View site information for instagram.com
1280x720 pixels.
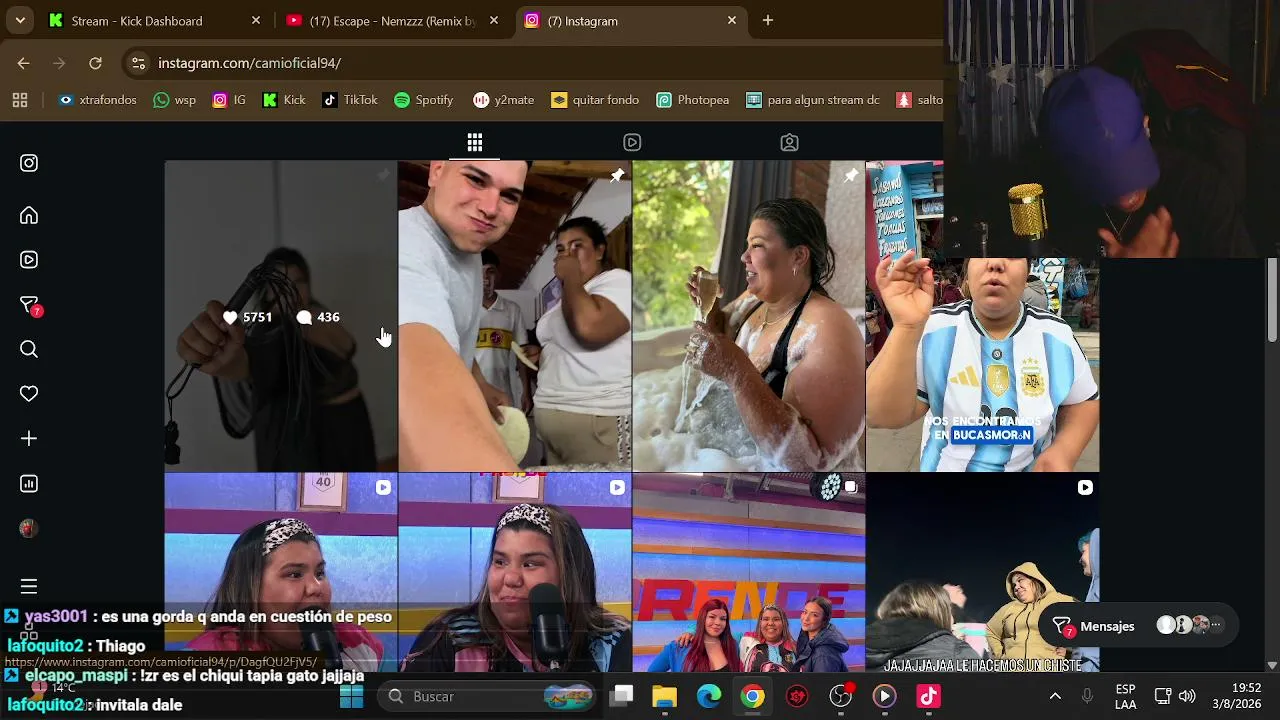pyautogui.click(x=138, y=63)
